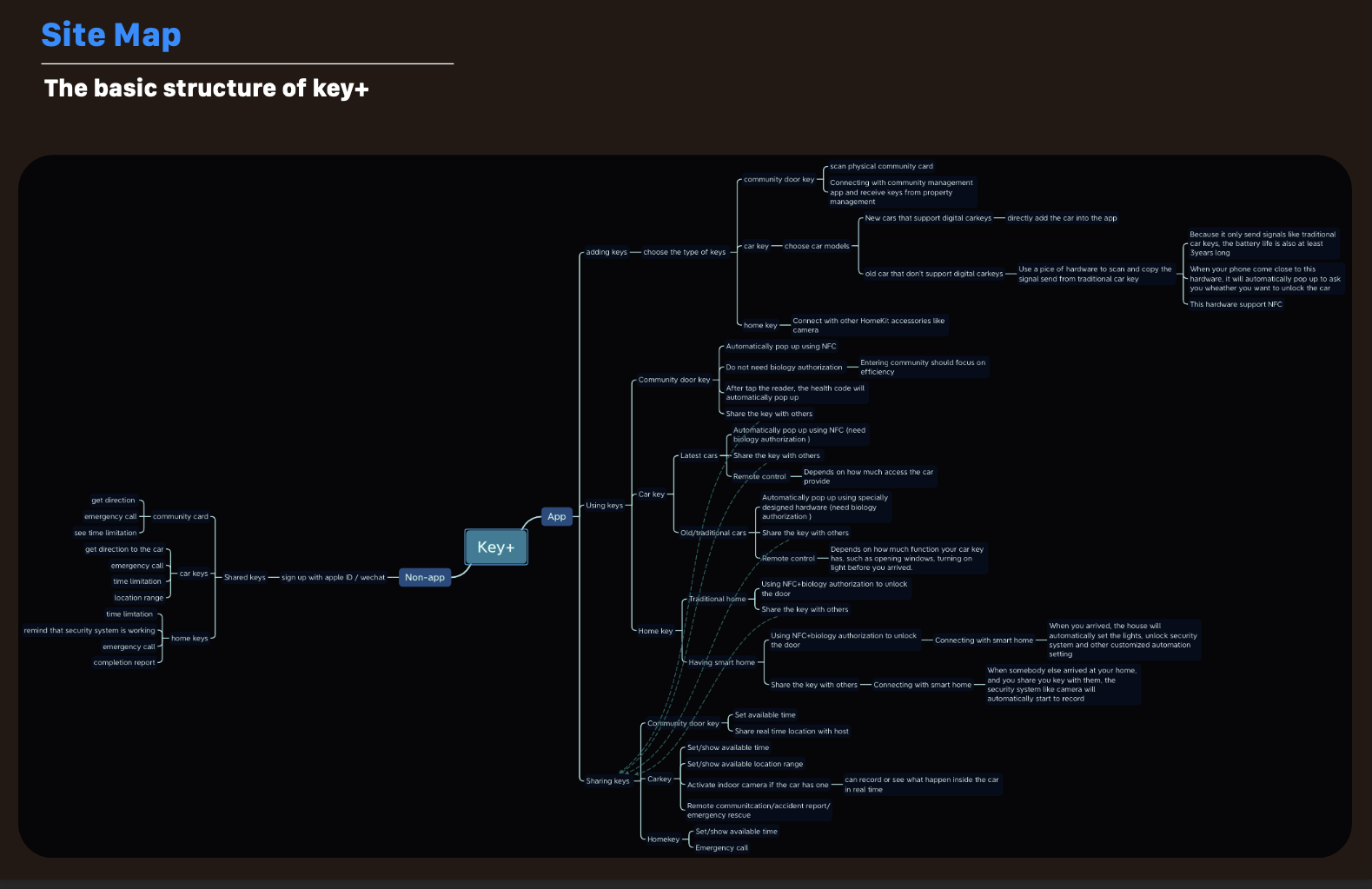Select the 'choose the type of keys' node
This screenshot has width=1372, height=889.
click(684, 252)
